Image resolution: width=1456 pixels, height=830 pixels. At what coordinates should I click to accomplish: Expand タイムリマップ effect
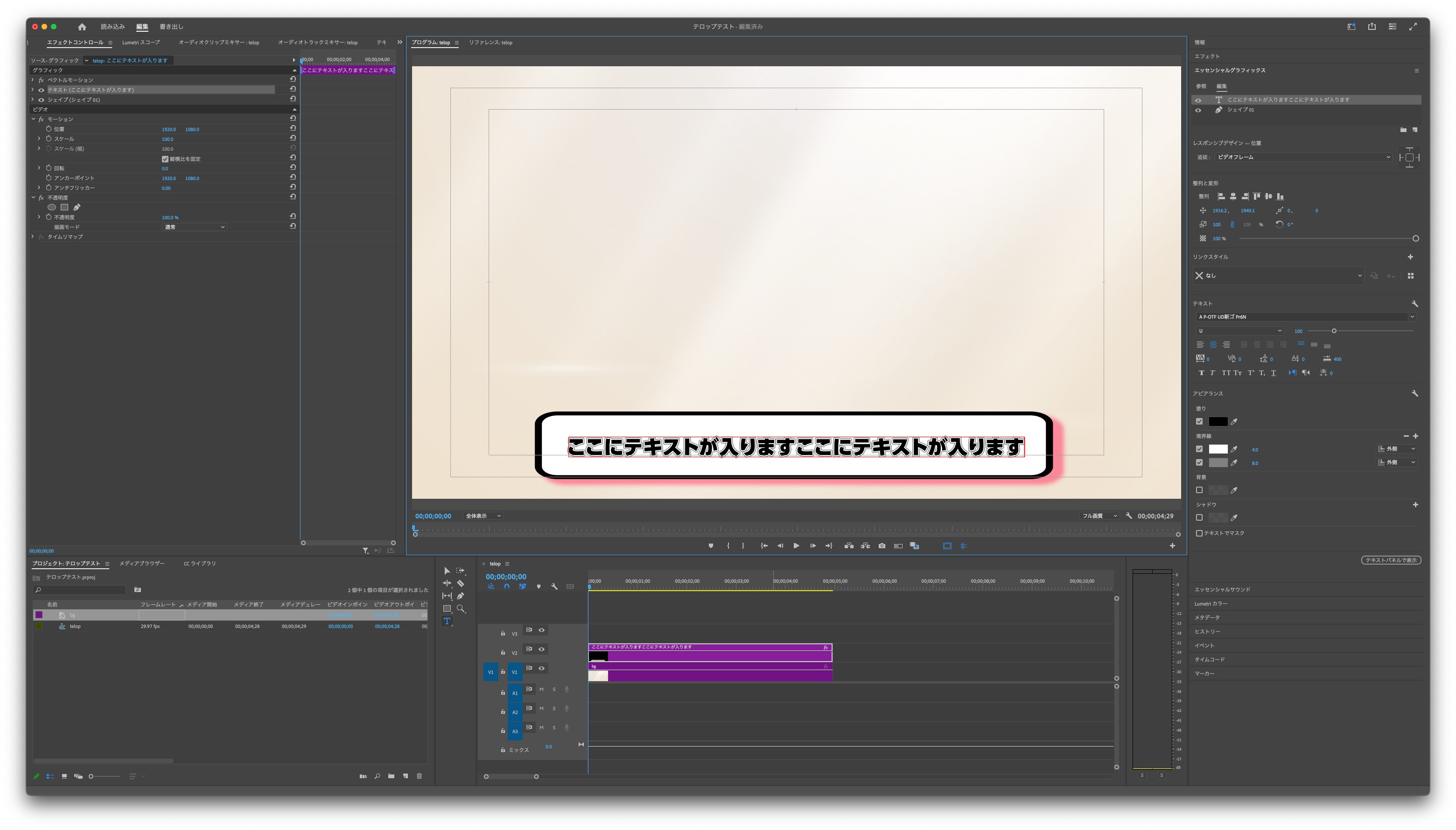[x=33, y=237]
